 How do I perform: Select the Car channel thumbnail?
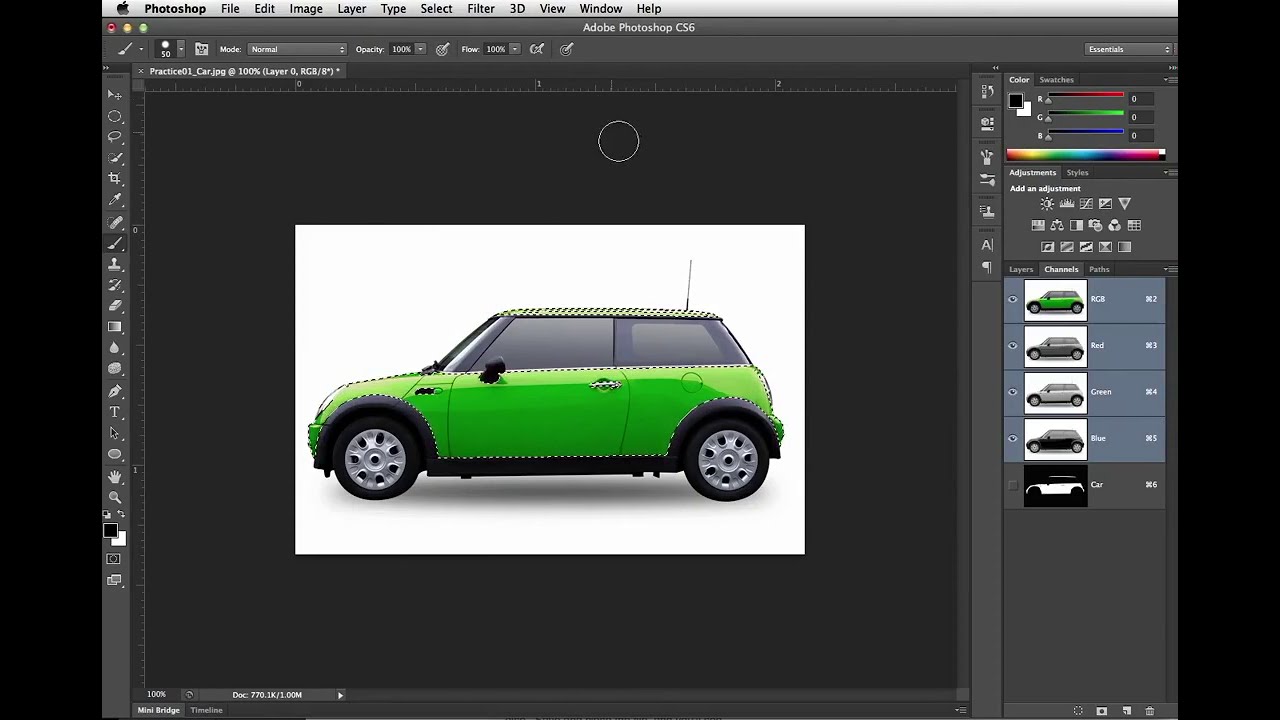pyautogui.click(x=1055, y=485)
